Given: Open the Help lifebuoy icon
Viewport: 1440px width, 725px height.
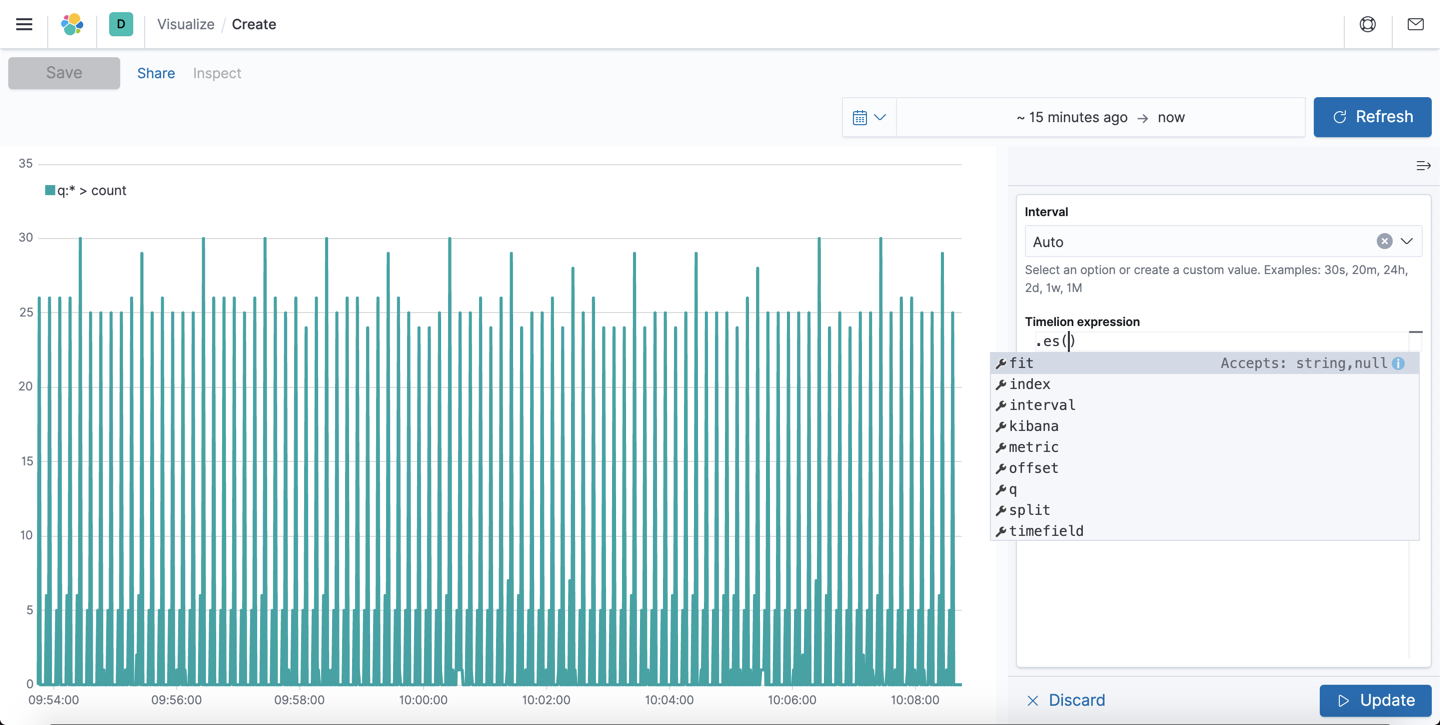Looking at the screenshot, I should point(1367,23).
